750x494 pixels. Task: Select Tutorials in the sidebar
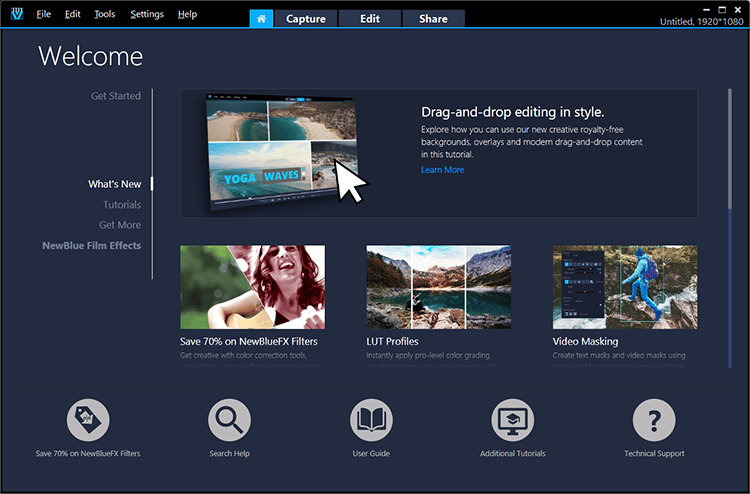(x=122, y=205)
